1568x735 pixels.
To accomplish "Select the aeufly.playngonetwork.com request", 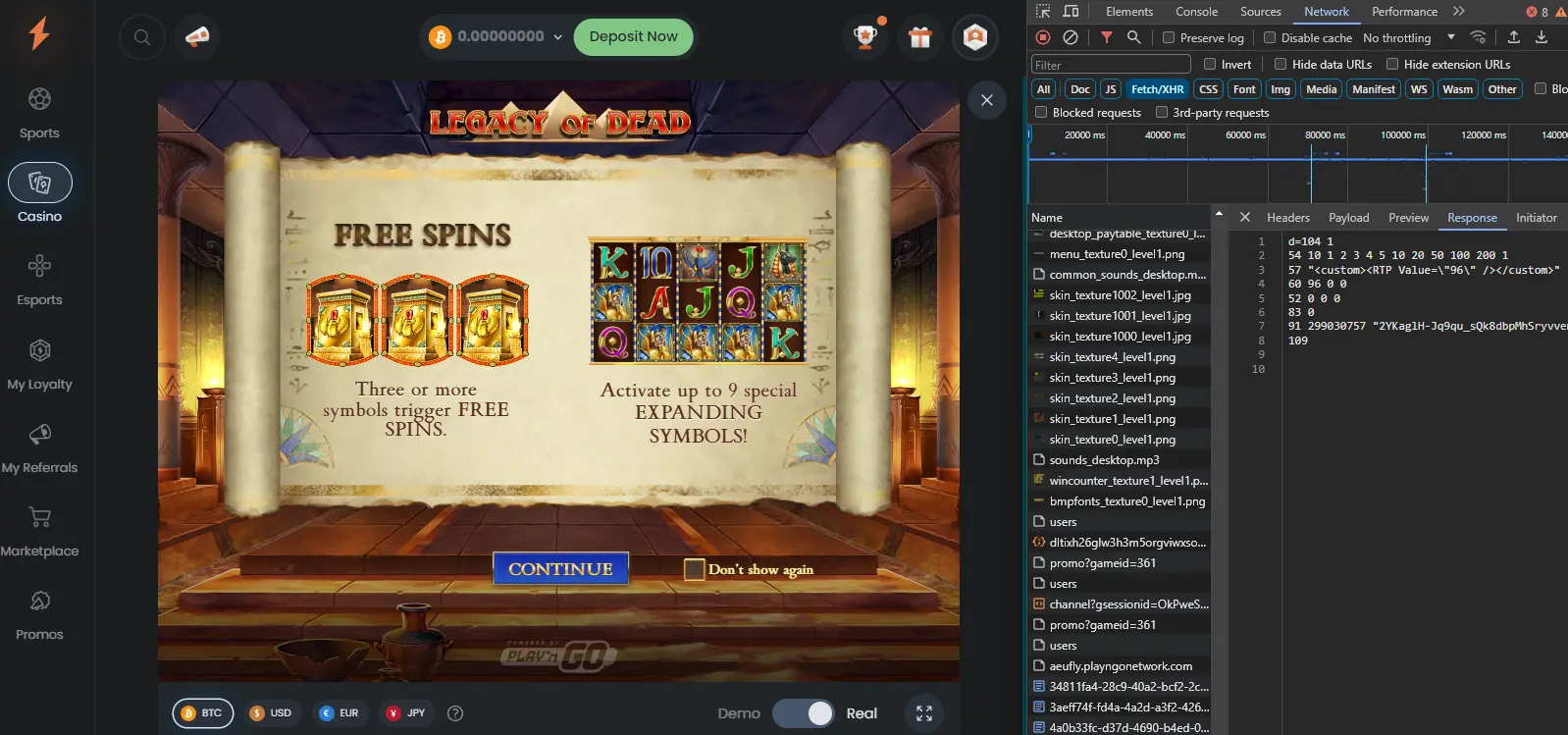I will click(1120, 666).
